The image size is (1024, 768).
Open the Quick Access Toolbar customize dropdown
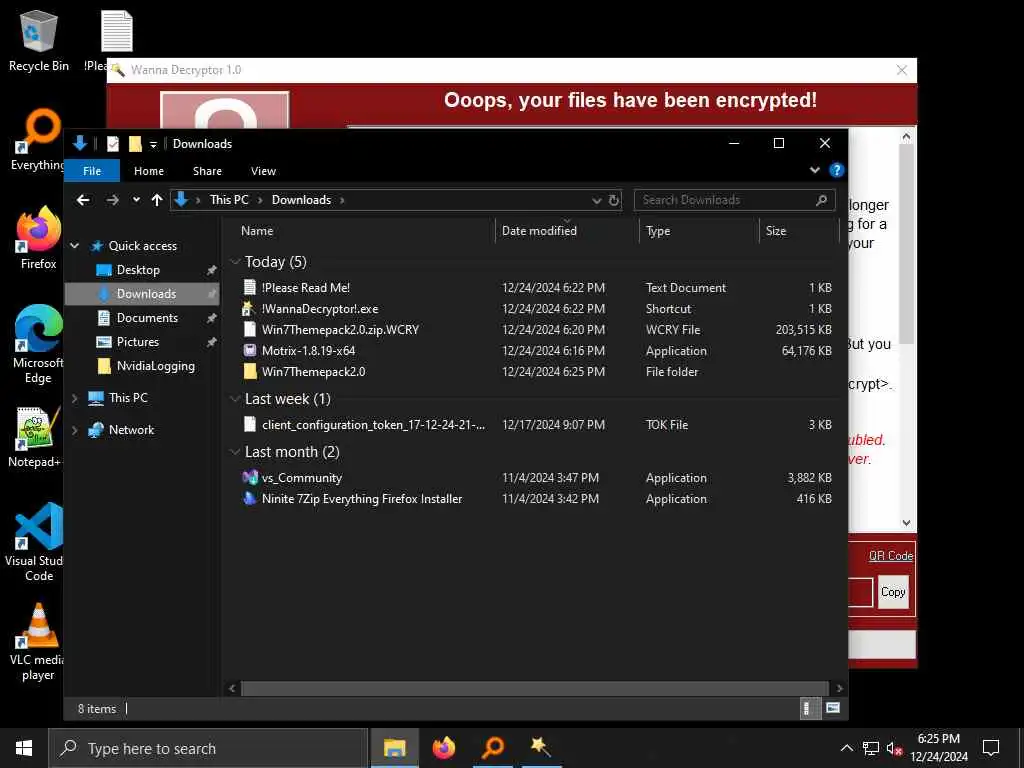tap(153, 144)
